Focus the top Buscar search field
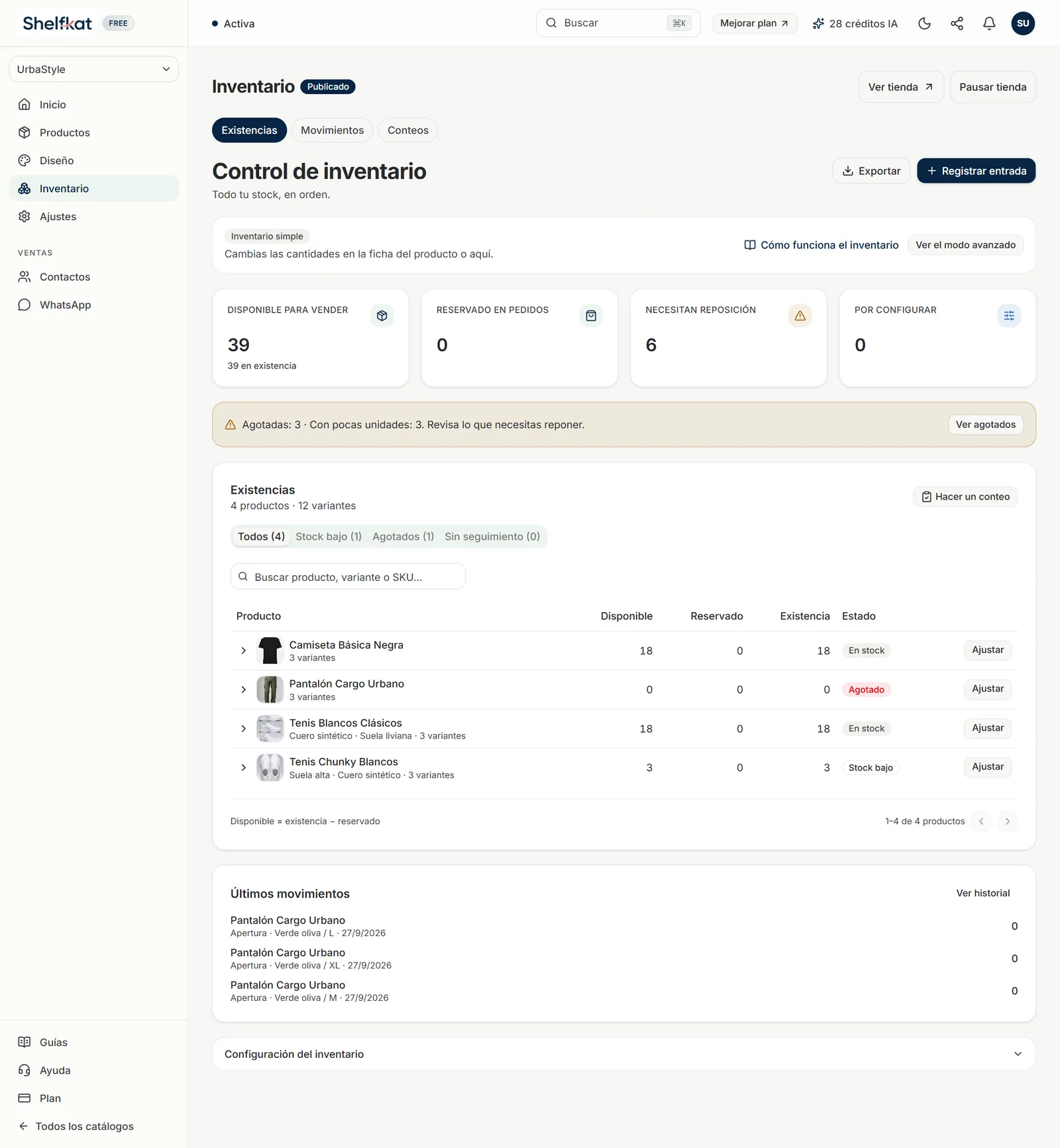This screenshot has height=1148, width=1060. [617, 23]
